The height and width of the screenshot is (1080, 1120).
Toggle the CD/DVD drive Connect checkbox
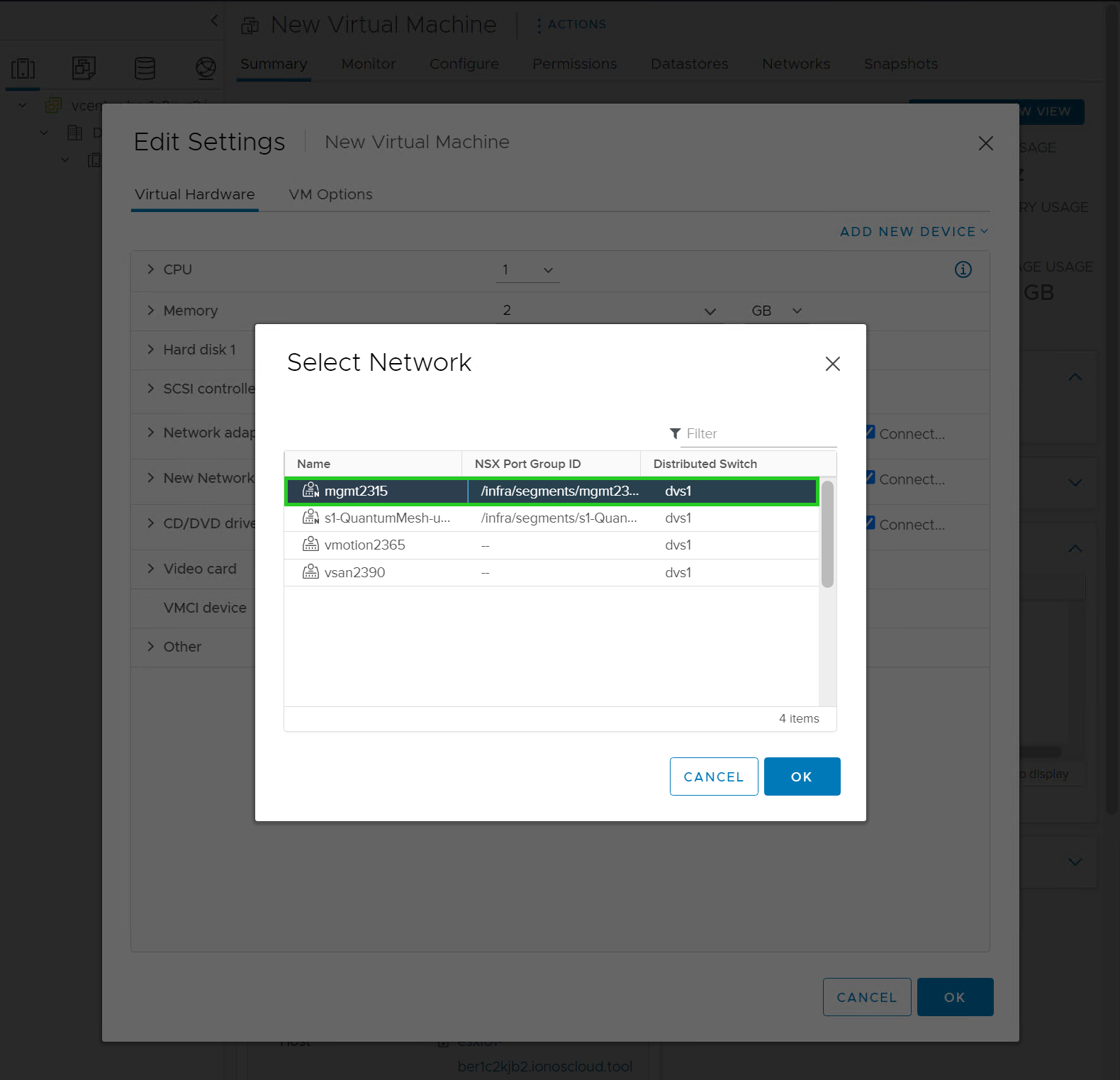coord(870,523)
